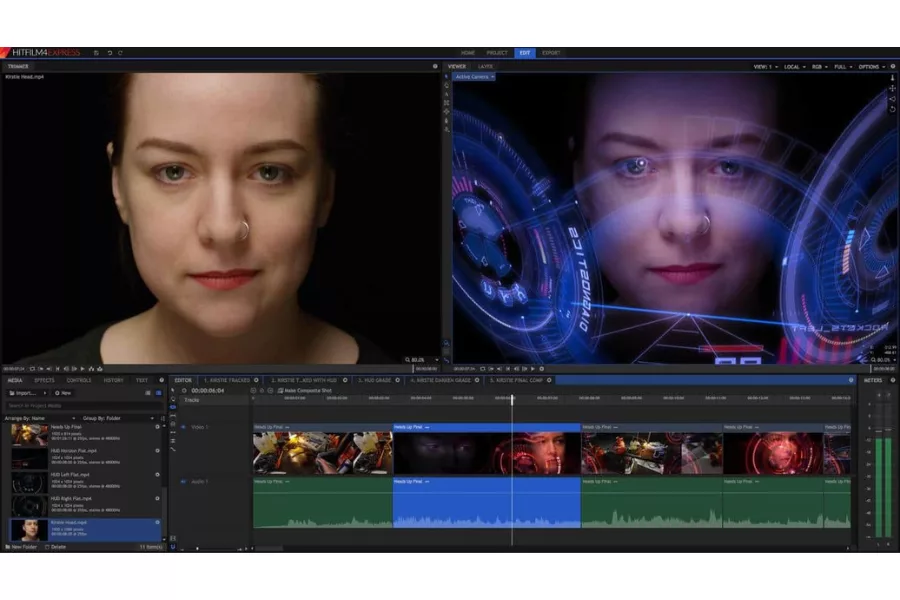Open the Active Camera dropdown

[x=474, y=77]
